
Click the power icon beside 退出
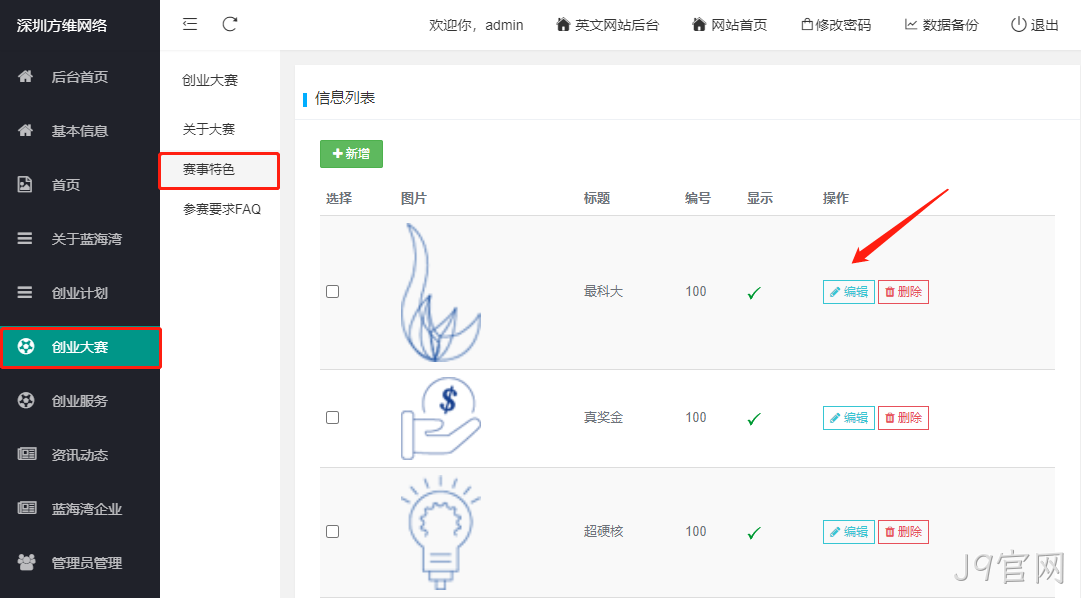coord(1018,25)
